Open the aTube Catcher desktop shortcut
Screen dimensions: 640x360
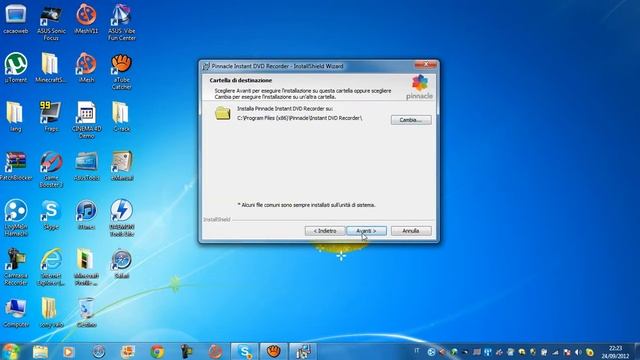[122, 71]
